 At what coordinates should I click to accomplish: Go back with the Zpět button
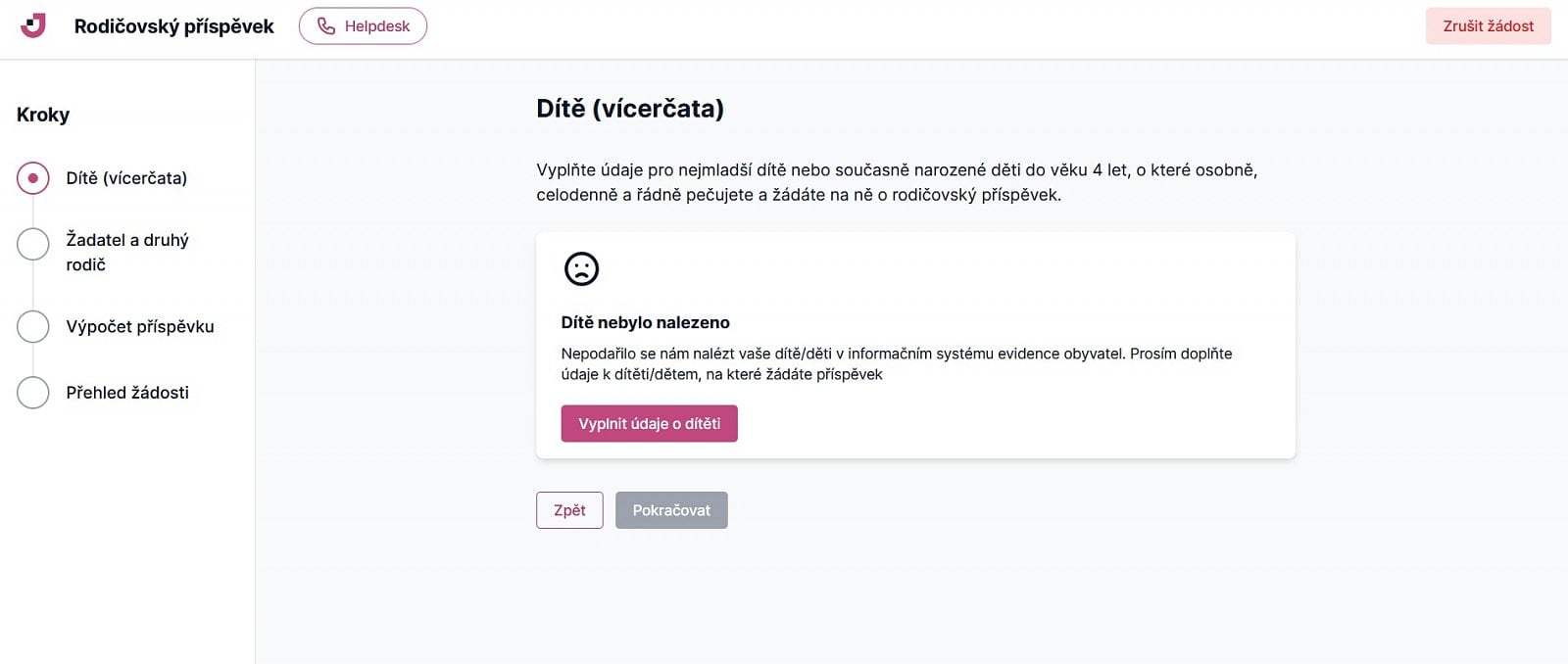[569, 510]
